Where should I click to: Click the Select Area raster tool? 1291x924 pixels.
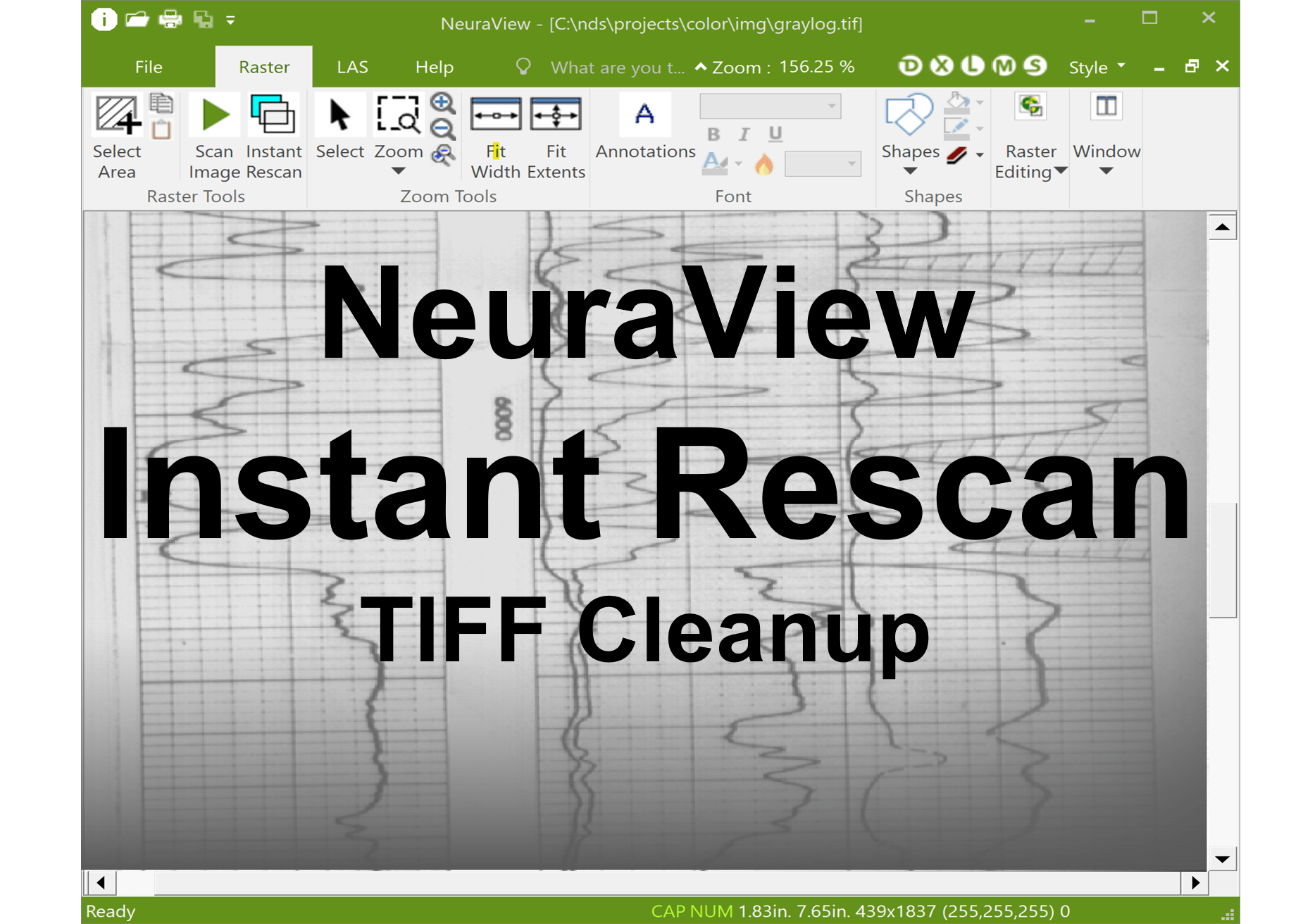(x=117, y=136)
